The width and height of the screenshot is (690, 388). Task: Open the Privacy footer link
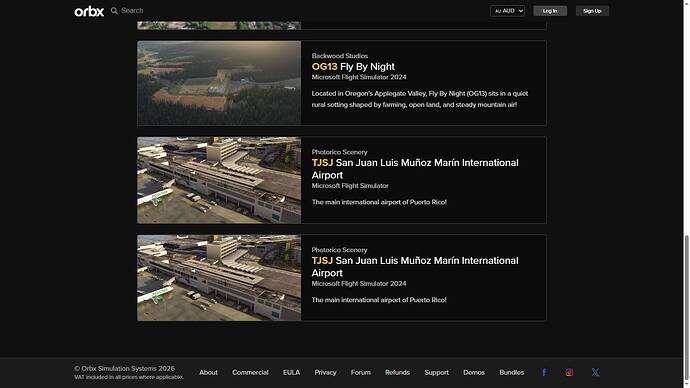[x=325, y=372]
